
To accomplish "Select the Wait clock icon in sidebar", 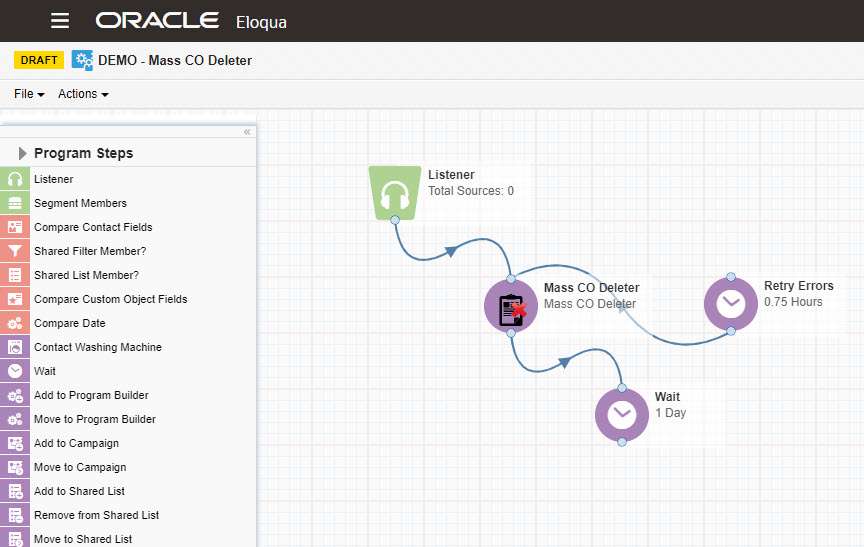I will (x=15, y=371).
